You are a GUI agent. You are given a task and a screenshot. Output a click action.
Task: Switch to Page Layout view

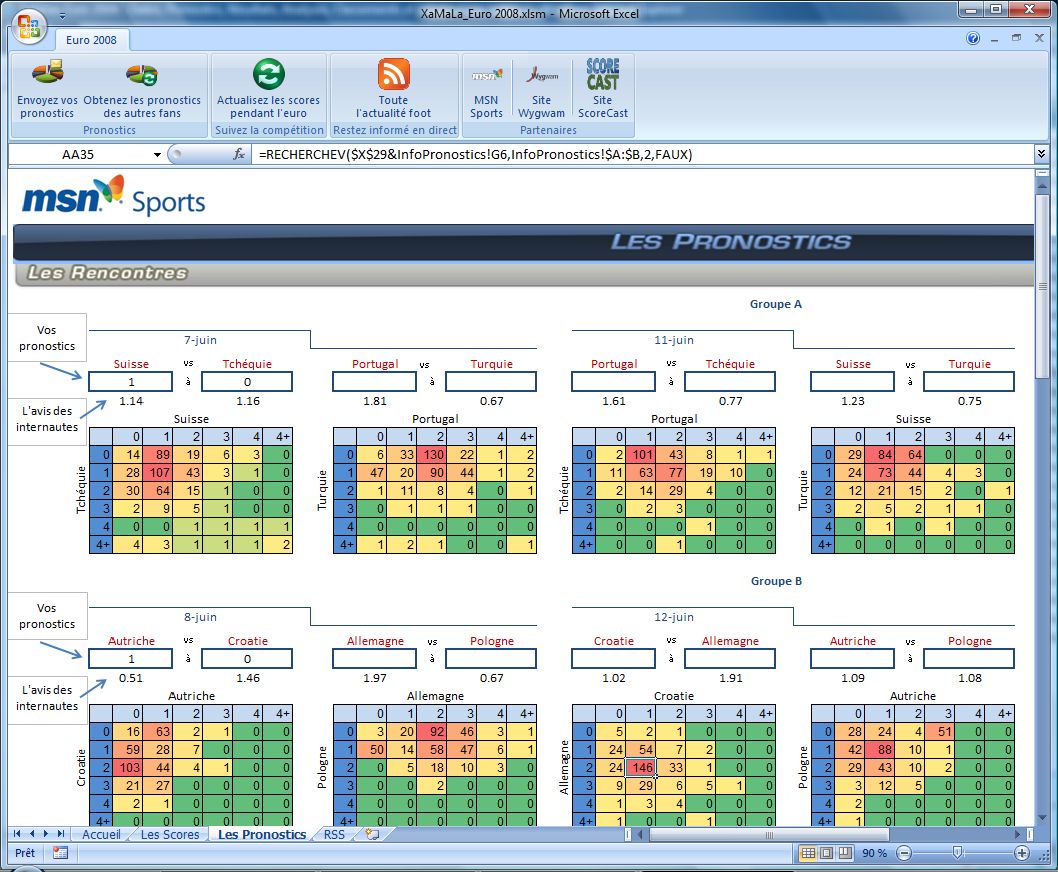click(827, 853)
